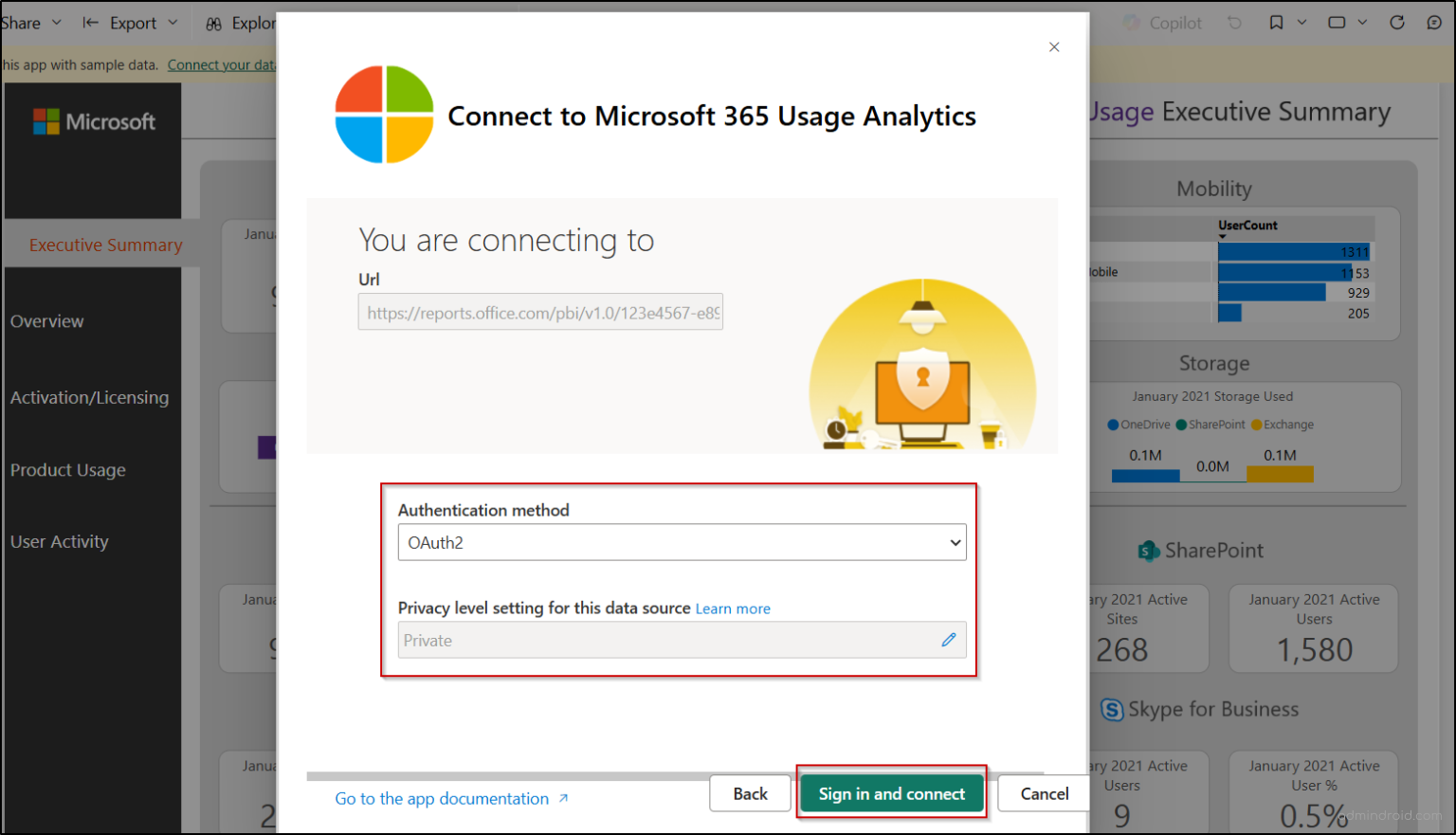
Task: Click the Microsoft 365 Usage Analytics pinwheel logo
Action: pos(383,114)
